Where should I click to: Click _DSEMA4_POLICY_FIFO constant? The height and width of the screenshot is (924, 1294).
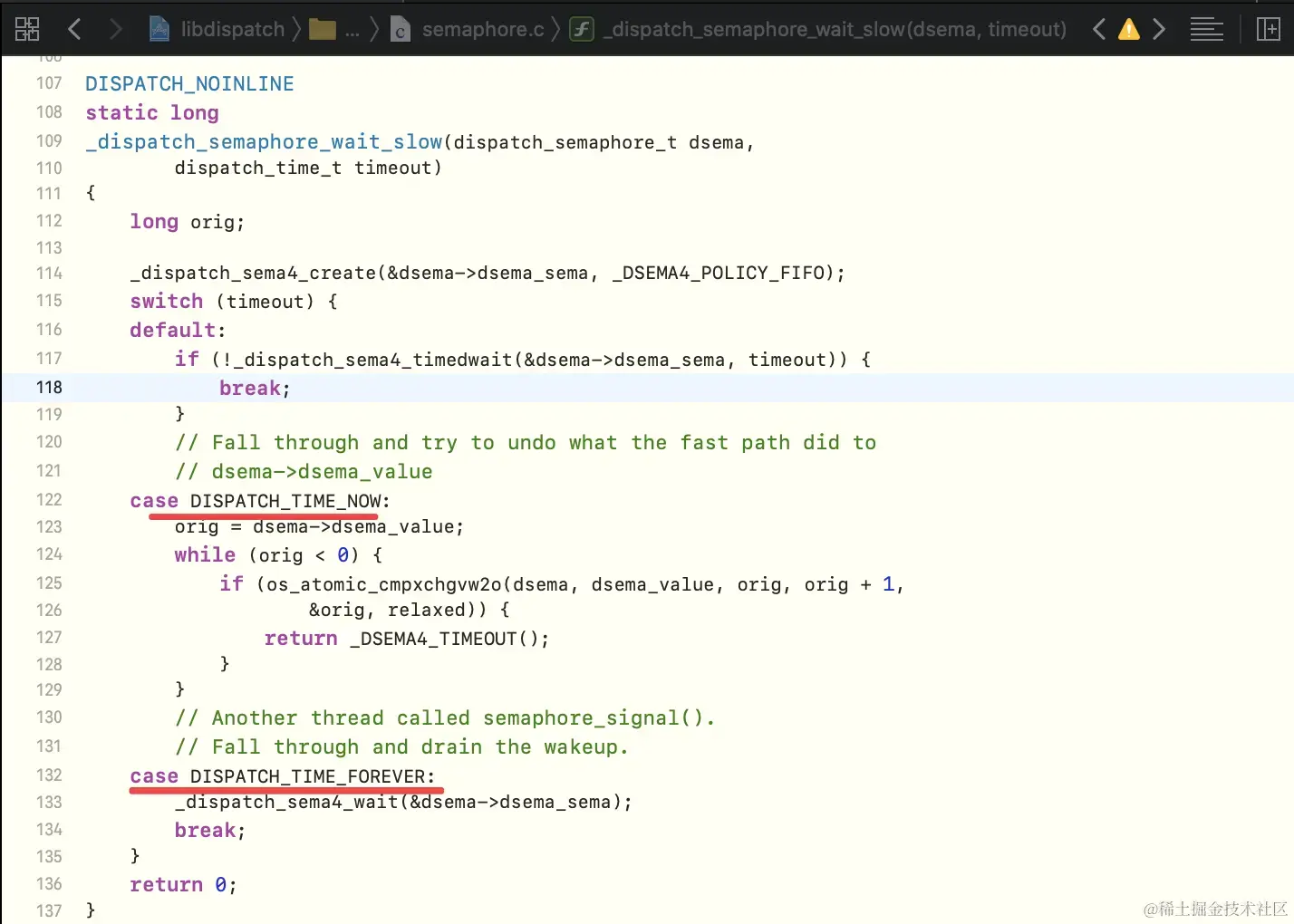(718, 273)
